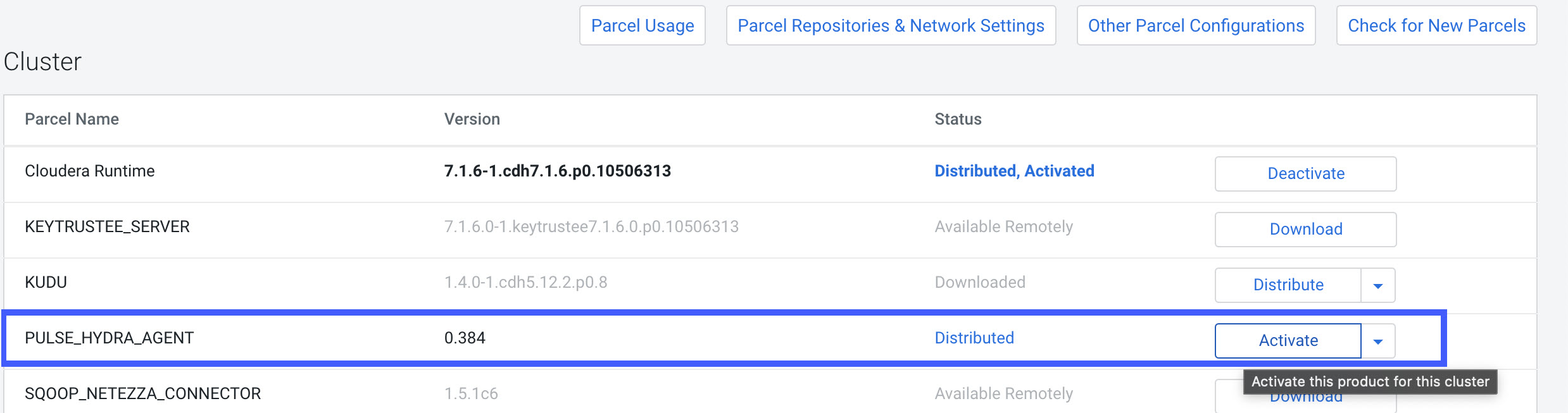Screen dimensions: 1568x413
Task: Click the Cluster heading
Action: [42, 61]
